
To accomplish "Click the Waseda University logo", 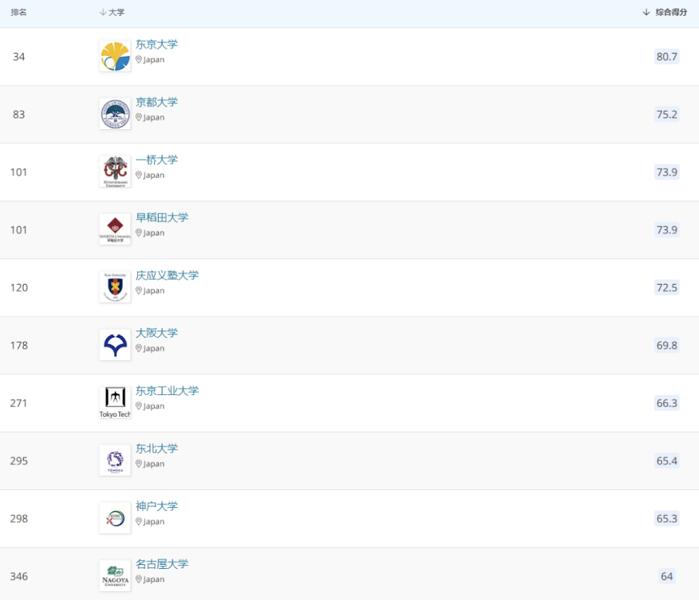I will coord(115,230).
